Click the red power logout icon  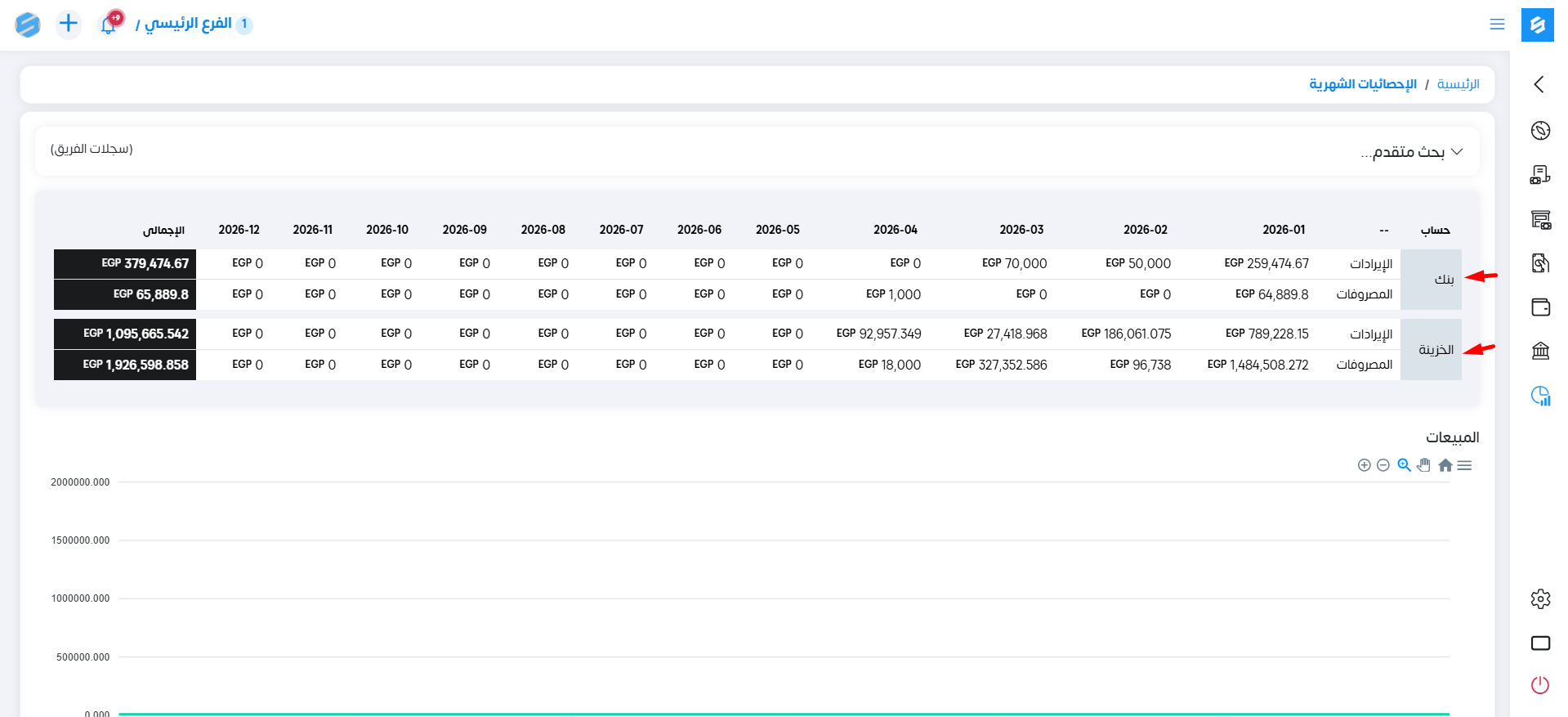pos(1540,685)
